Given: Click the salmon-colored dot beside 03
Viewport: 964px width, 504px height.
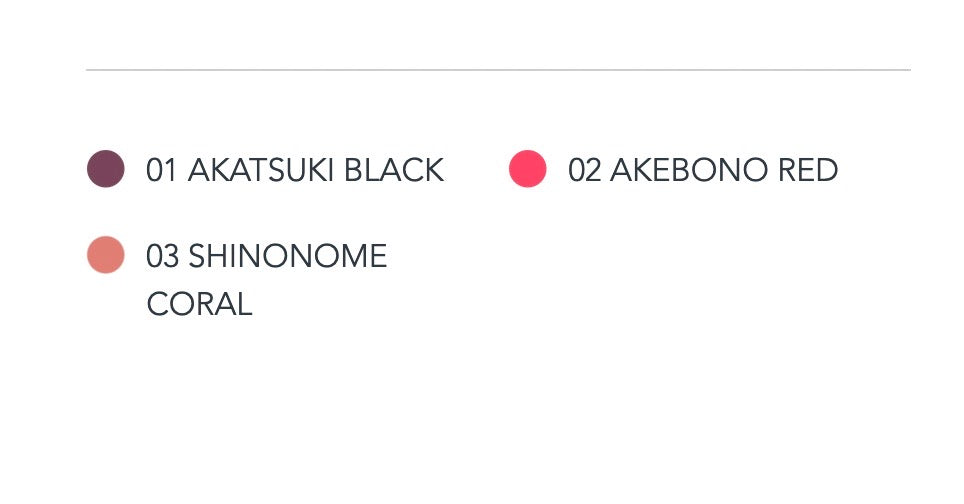Looking at the screenshot, I should point(105,255).
